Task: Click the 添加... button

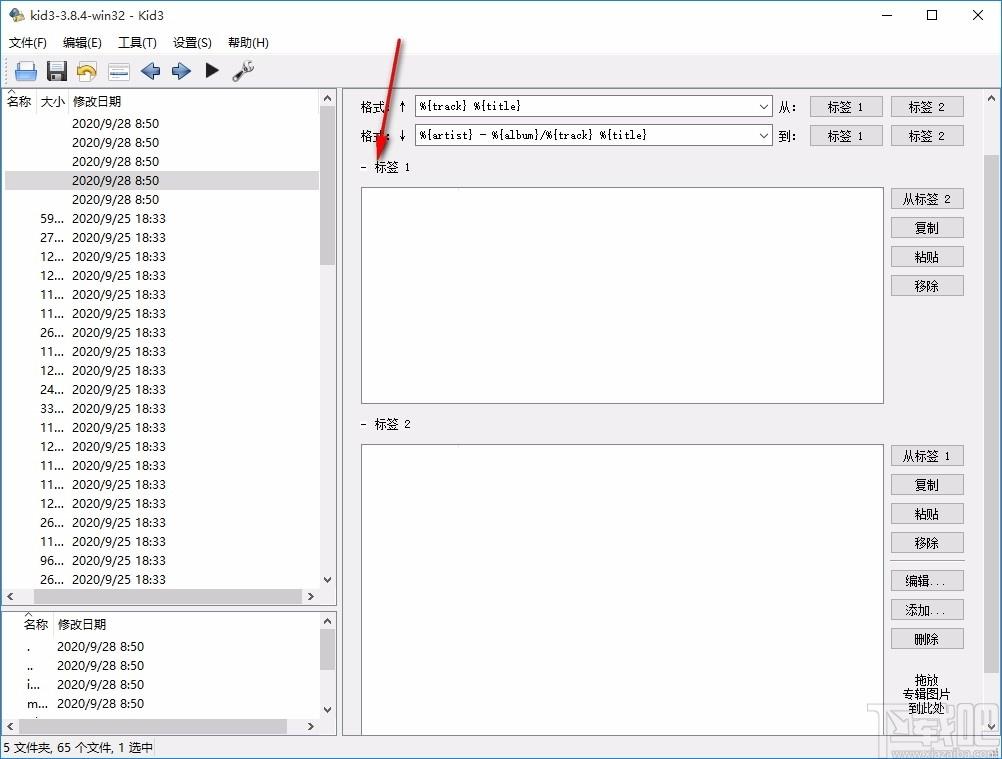Action: tap(927, 610)
